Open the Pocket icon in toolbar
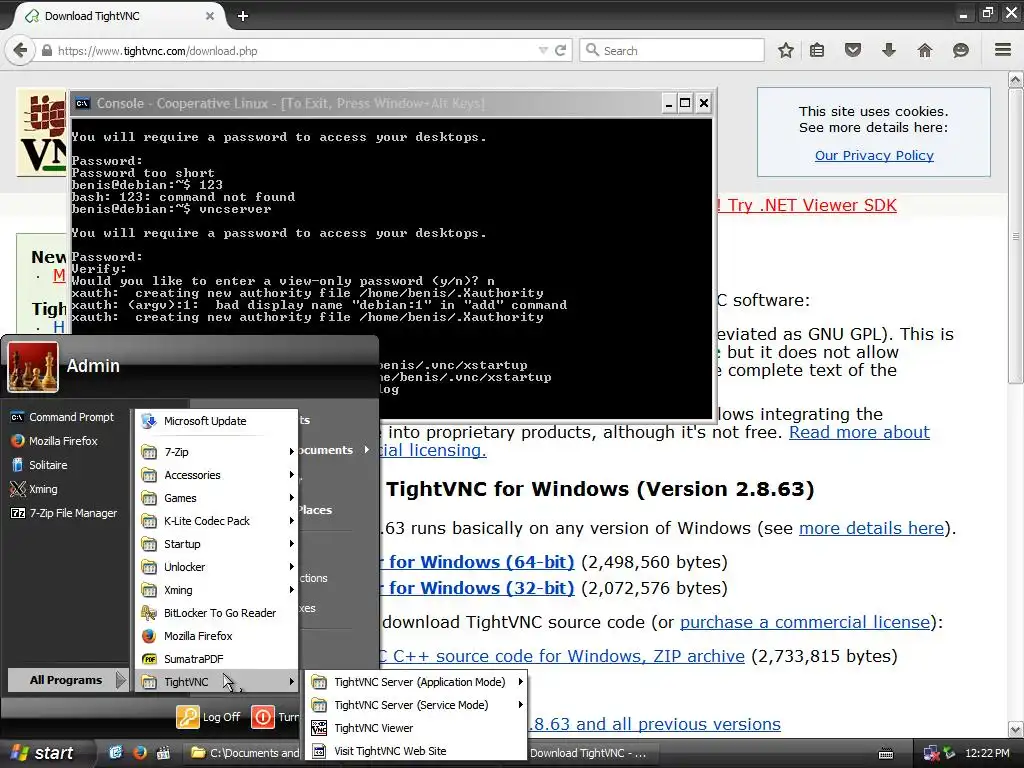The height and width of the screenshot is (768, 1024). (853, 50)
